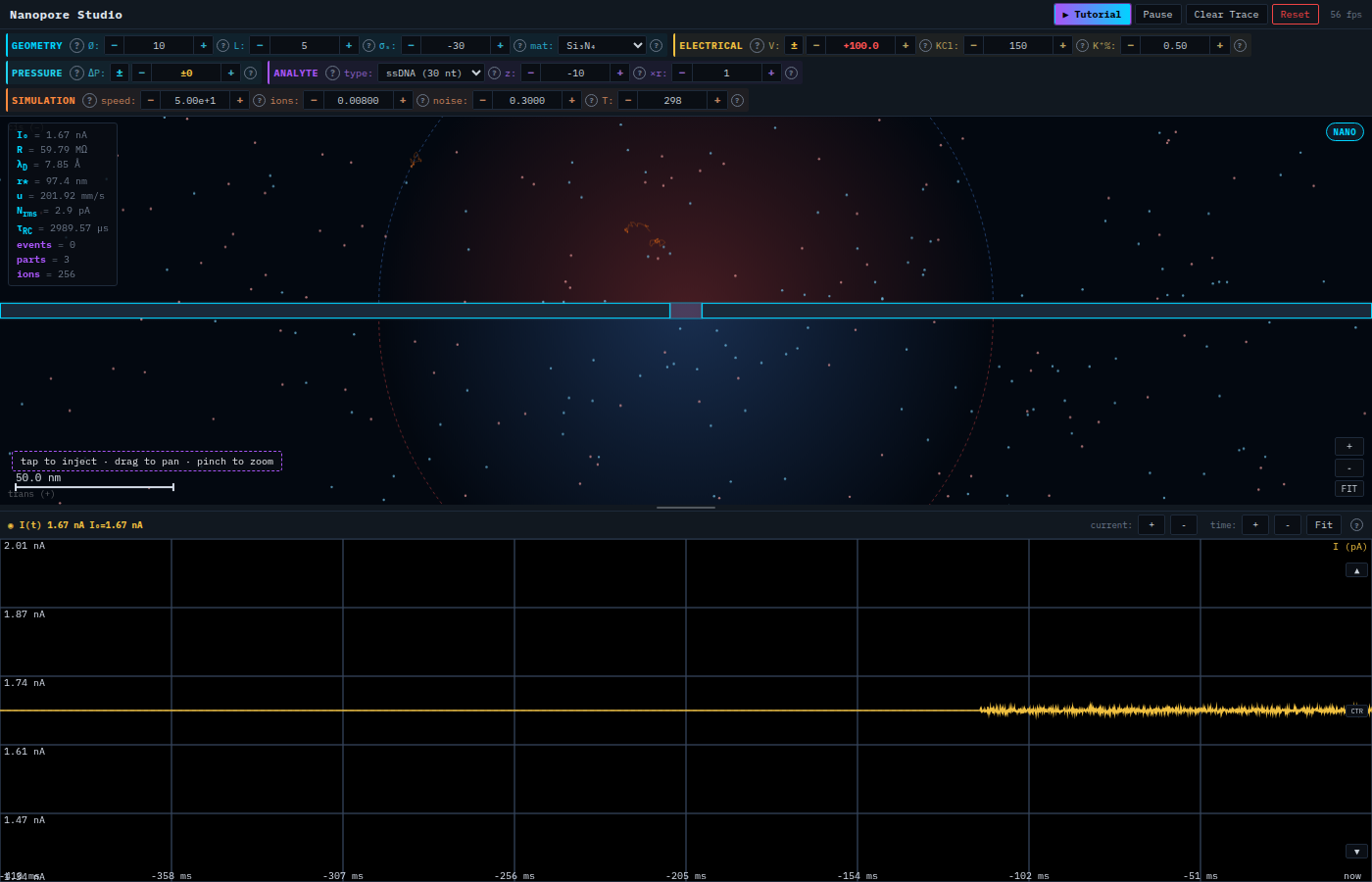Open the GEOMETRY section help icon
This screenshot has width=1372, height=882.
point(76,45)
